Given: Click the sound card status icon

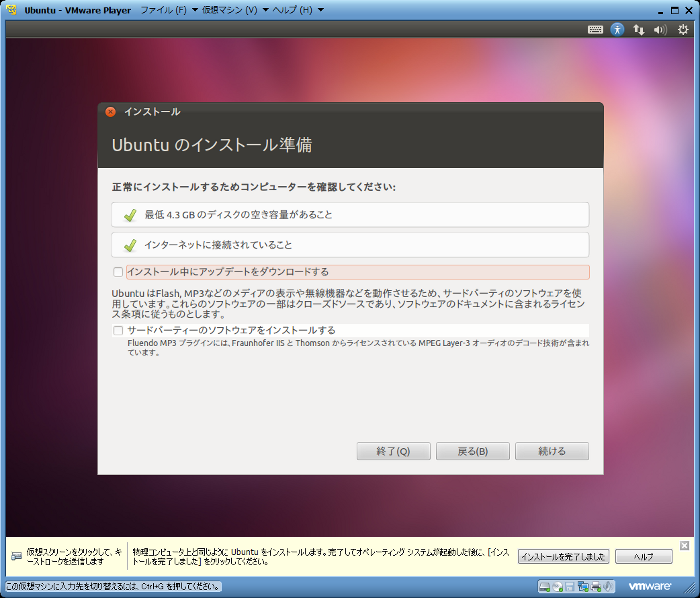Looking at the screenshot, I should point(608,586).
